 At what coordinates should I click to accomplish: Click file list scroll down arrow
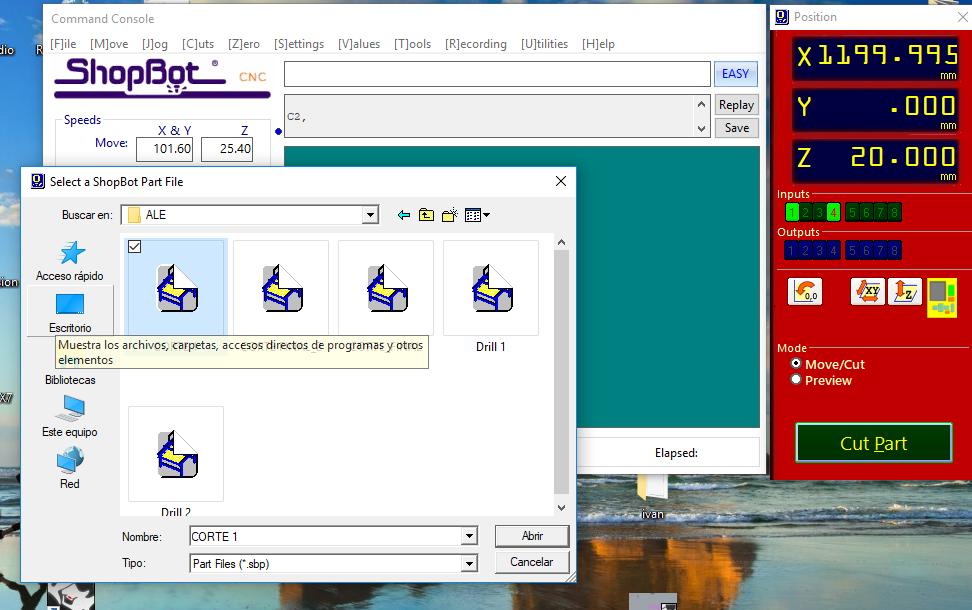(561, 508)
